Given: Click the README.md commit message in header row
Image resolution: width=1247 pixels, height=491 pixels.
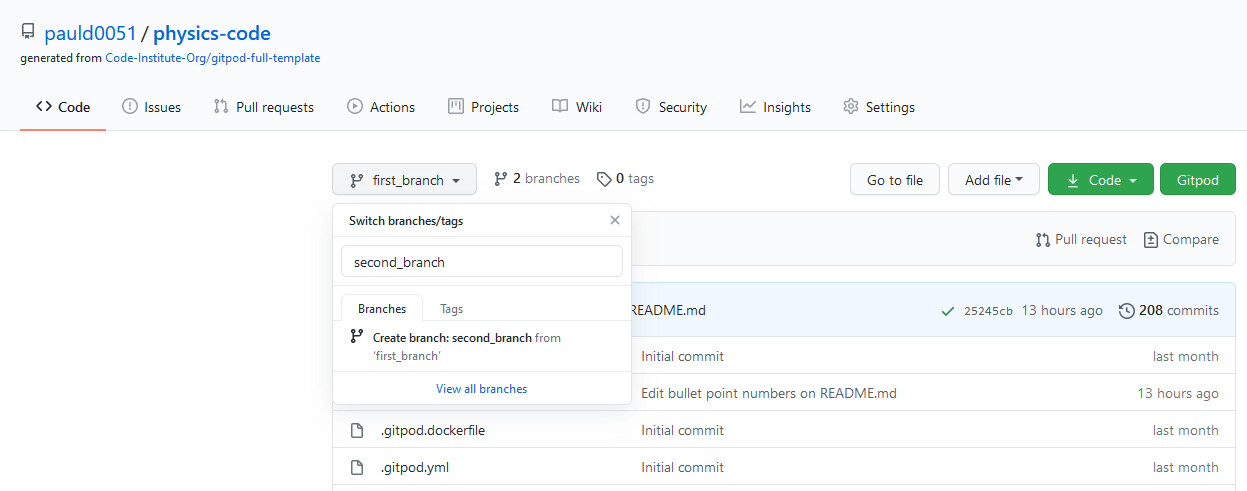Looking at the screenshot, I should [x=668, y=310].
